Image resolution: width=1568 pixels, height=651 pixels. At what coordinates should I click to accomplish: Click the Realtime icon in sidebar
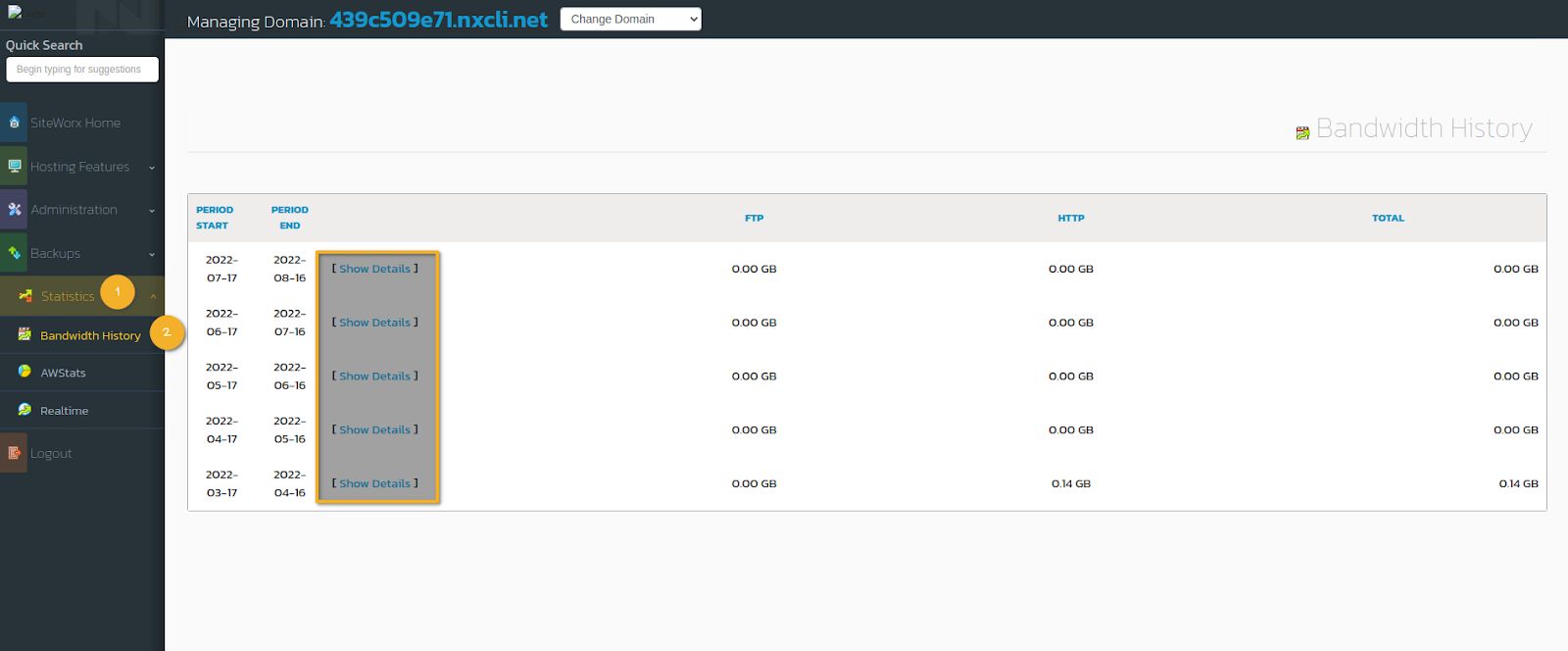(x=24, y=410)
